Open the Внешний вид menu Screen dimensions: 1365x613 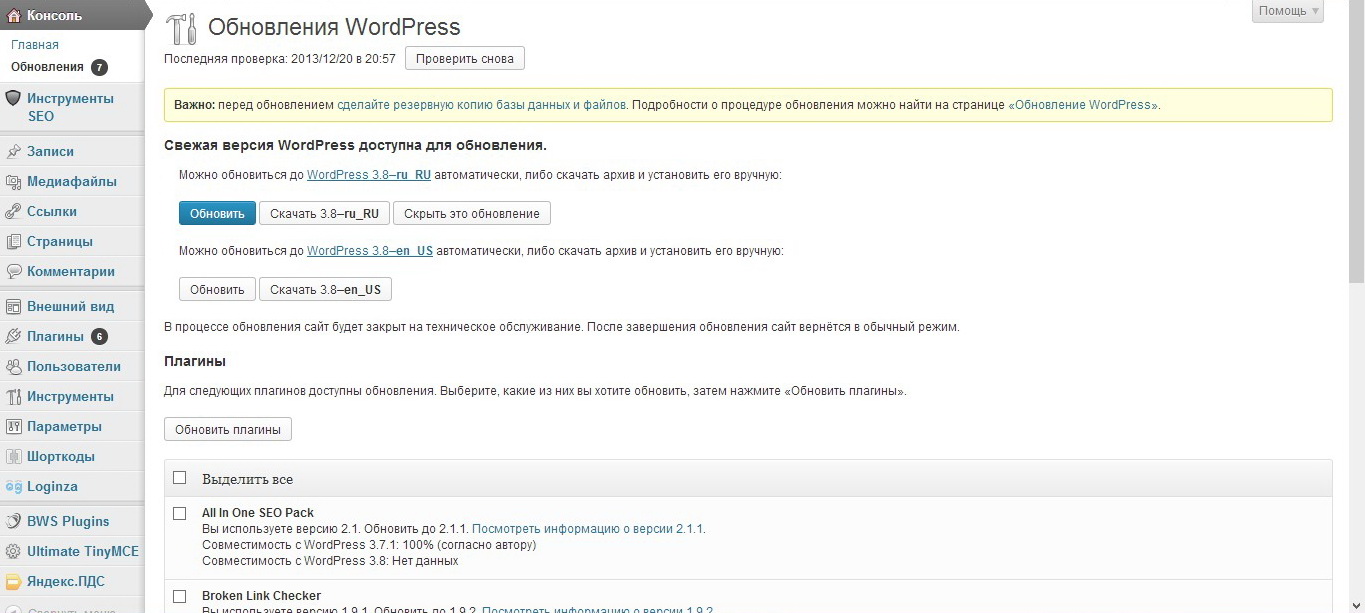point(71,306)
